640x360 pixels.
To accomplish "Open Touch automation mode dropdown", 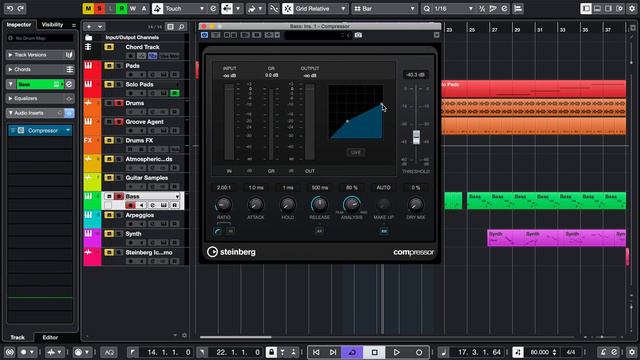I will (184, 8).
